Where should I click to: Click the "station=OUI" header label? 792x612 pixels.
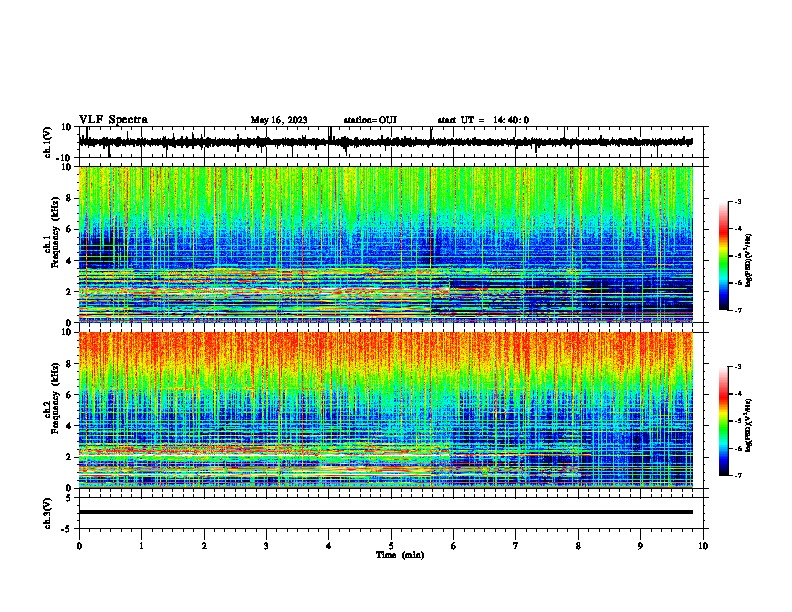click(370, 120)
